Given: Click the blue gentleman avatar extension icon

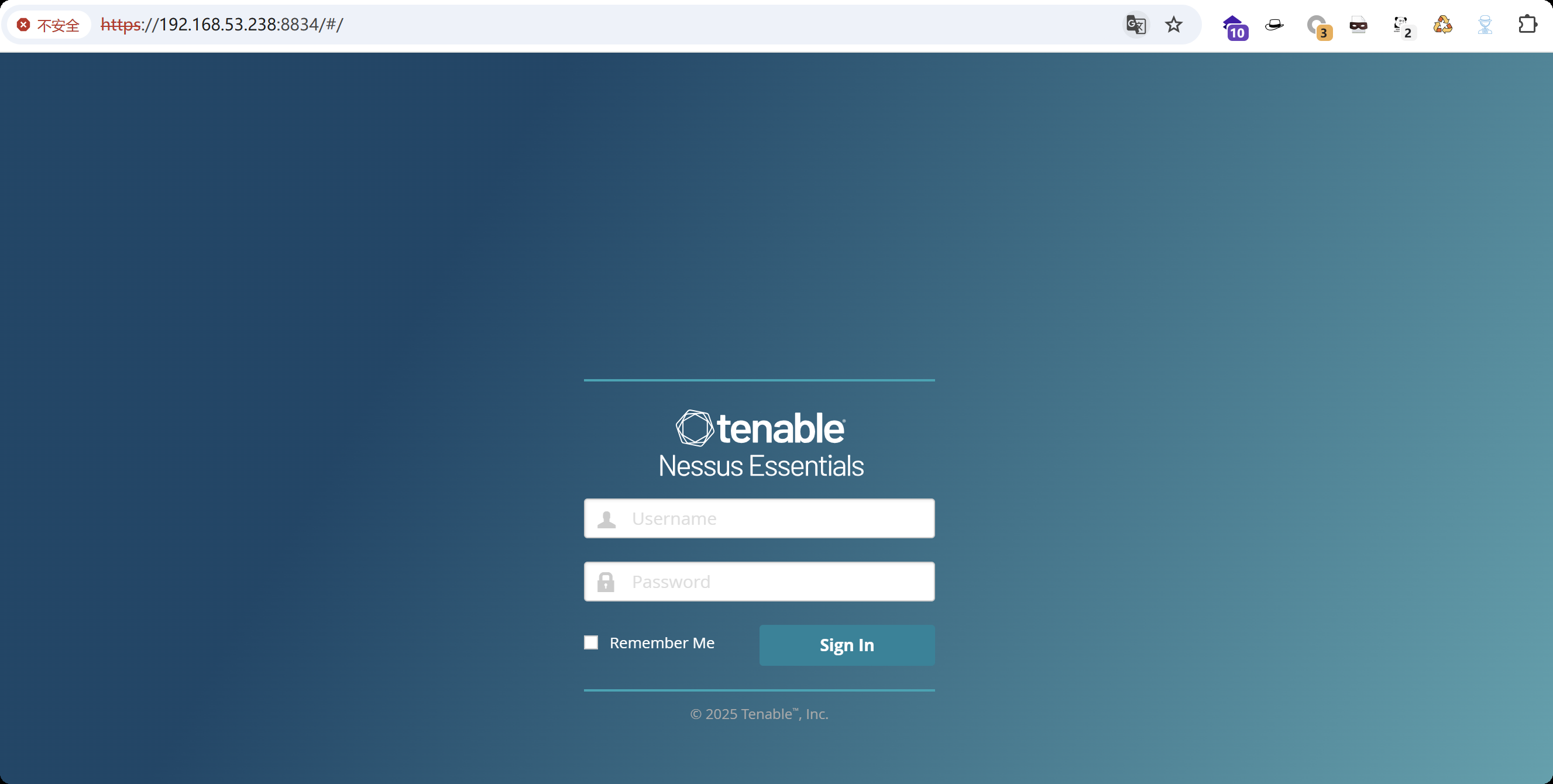Looking at the screenshot, I should [x=1485, y=25].
